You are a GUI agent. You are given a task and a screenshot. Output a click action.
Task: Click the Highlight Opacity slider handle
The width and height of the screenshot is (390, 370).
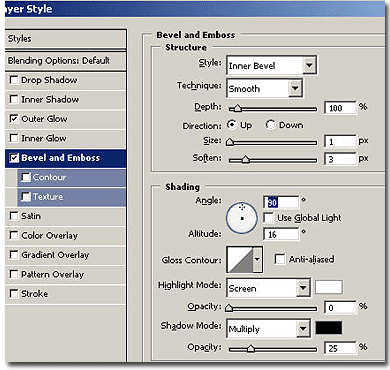(229, 308)
